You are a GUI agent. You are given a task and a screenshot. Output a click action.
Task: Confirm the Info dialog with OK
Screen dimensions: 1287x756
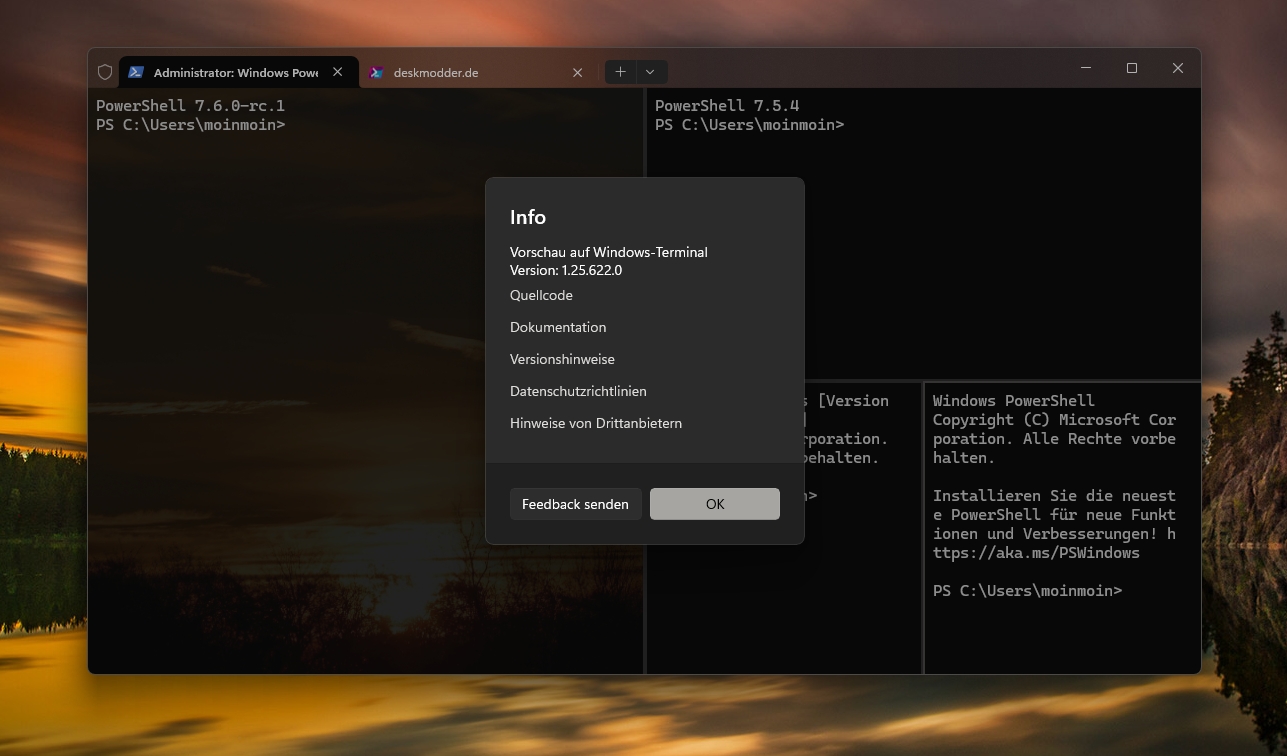point(714,504)
